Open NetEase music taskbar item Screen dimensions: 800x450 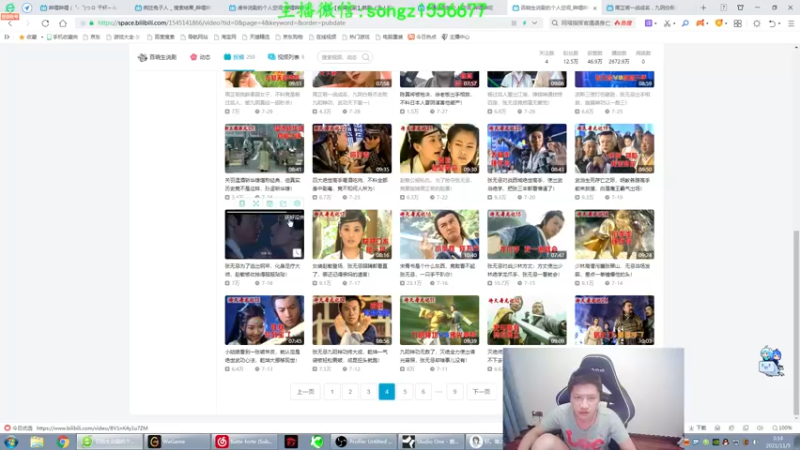tap(245, 441)
